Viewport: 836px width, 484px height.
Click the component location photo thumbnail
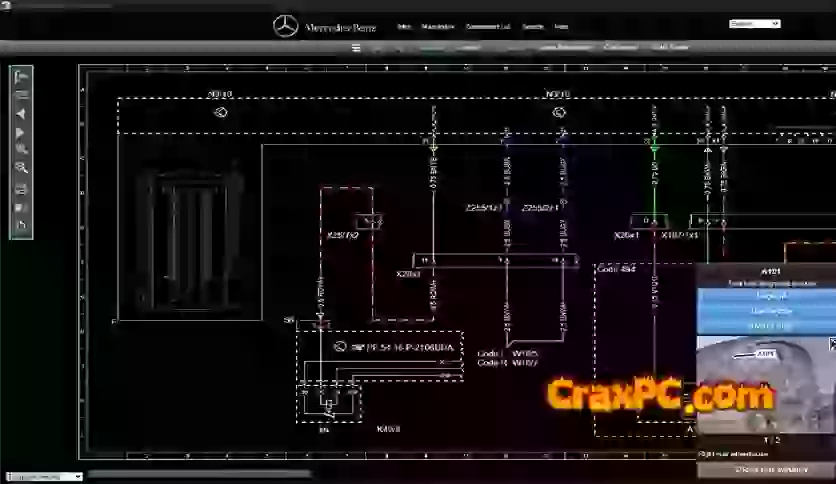coord(767,384)
